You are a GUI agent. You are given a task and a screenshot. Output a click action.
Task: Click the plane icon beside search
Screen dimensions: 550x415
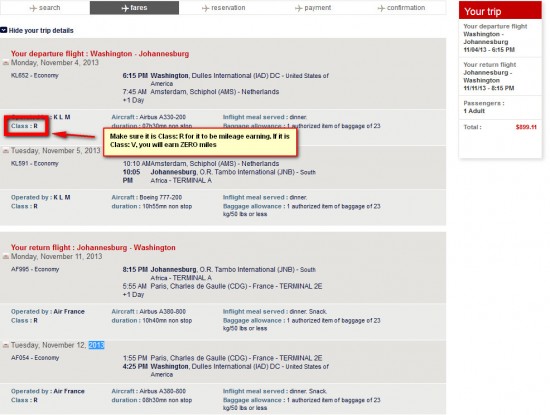click(x=33, y=8)
